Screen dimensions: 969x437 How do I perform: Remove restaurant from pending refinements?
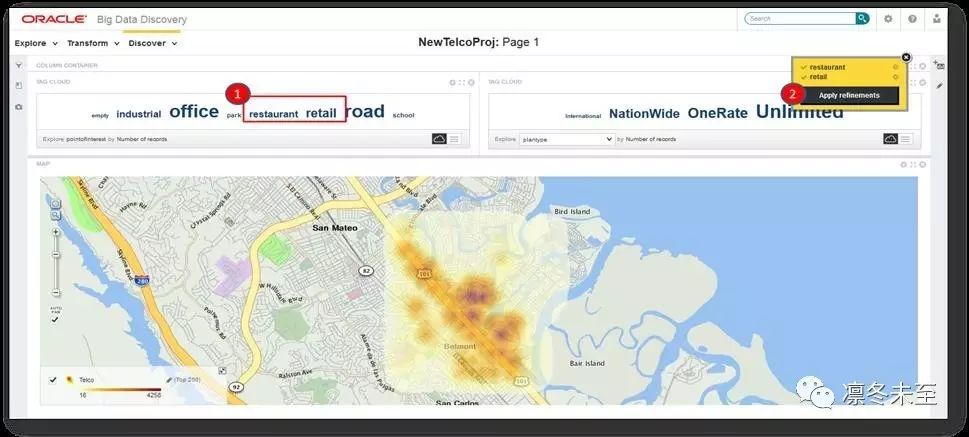[x=895, y=67]
